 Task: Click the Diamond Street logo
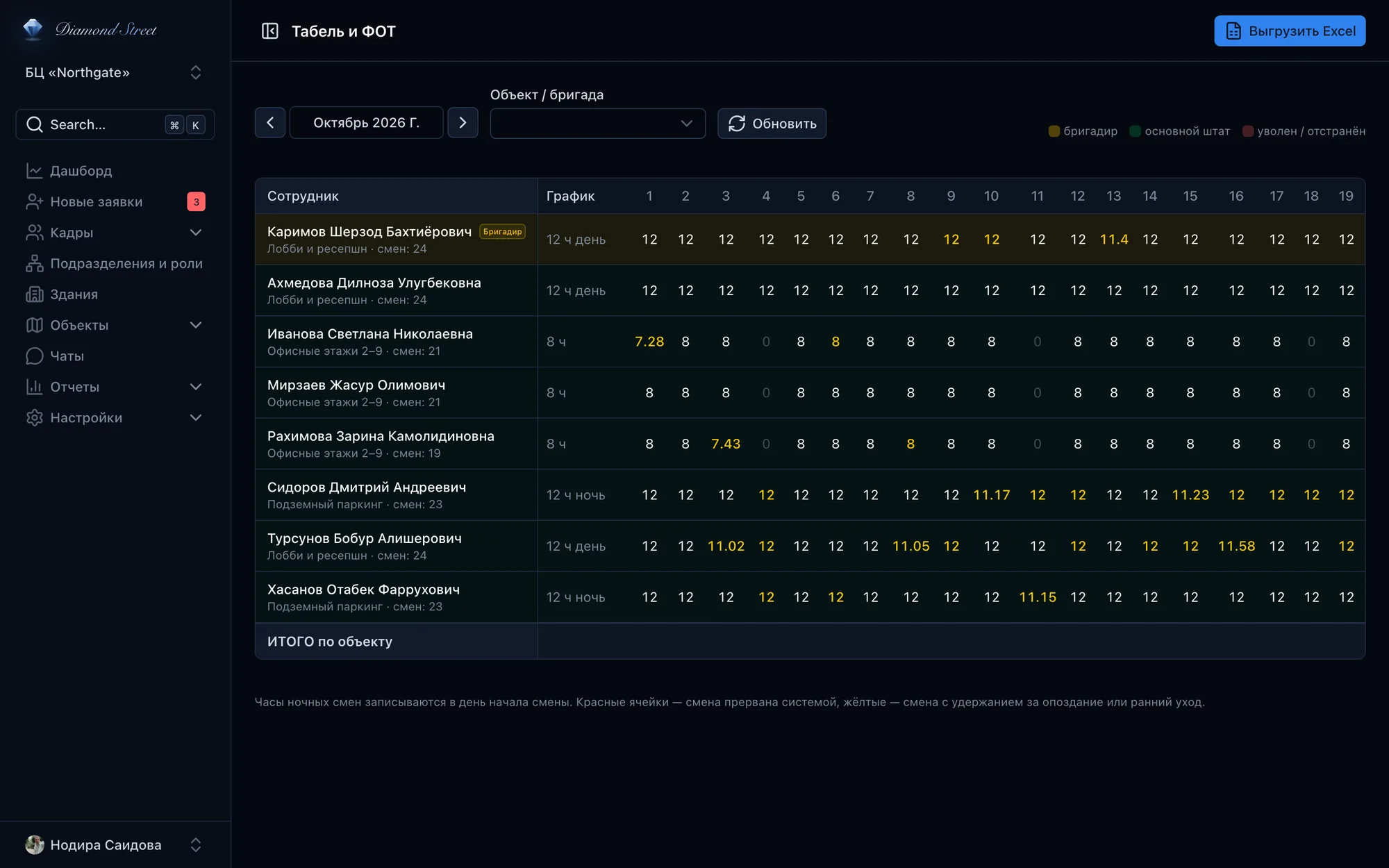(x=90, y=29)
